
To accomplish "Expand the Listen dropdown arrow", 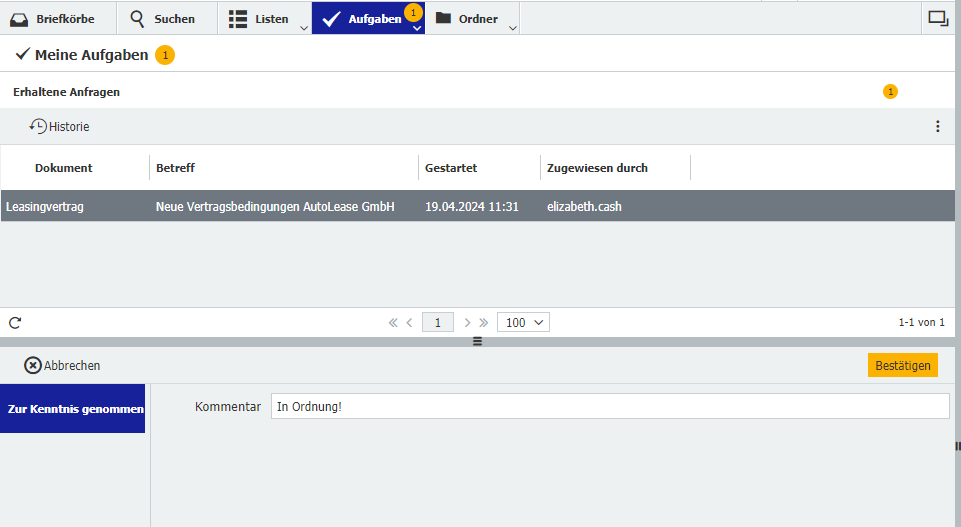I will 304,28.
